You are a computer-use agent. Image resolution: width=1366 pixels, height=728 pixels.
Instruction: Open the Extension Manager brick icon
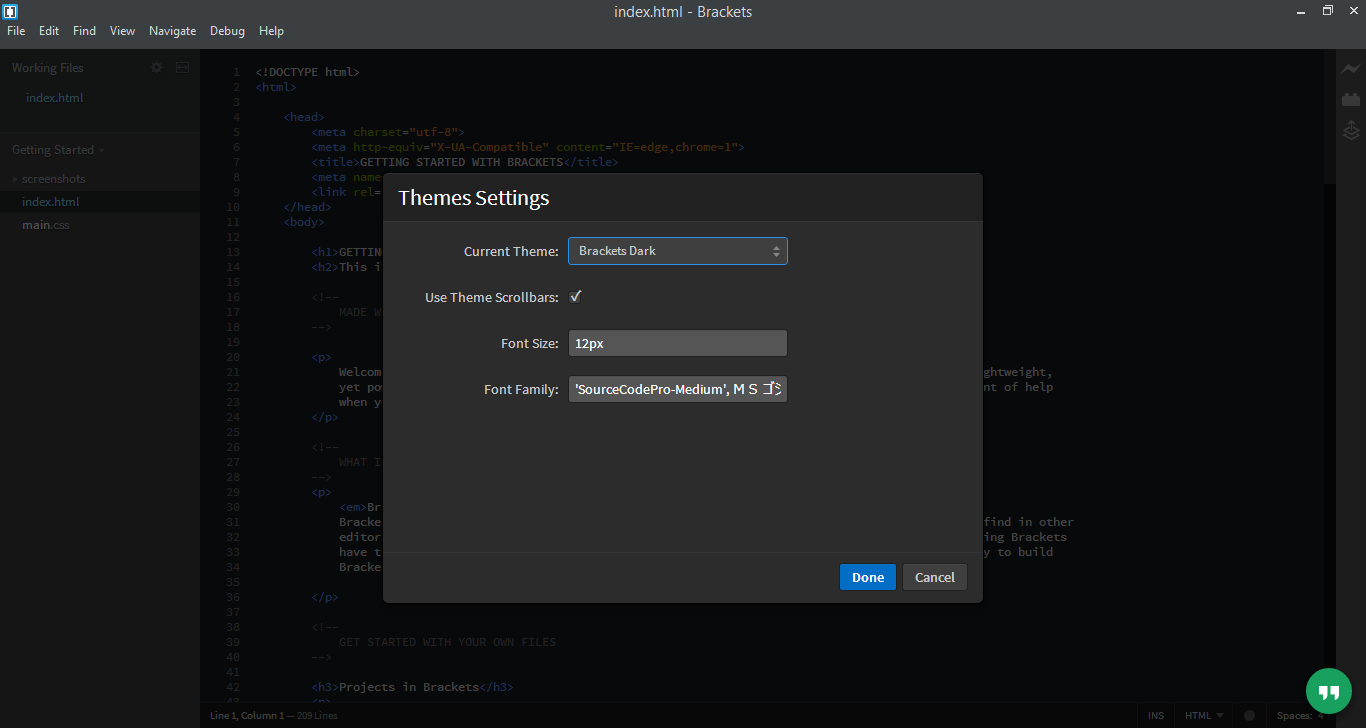coord(1351,99)
